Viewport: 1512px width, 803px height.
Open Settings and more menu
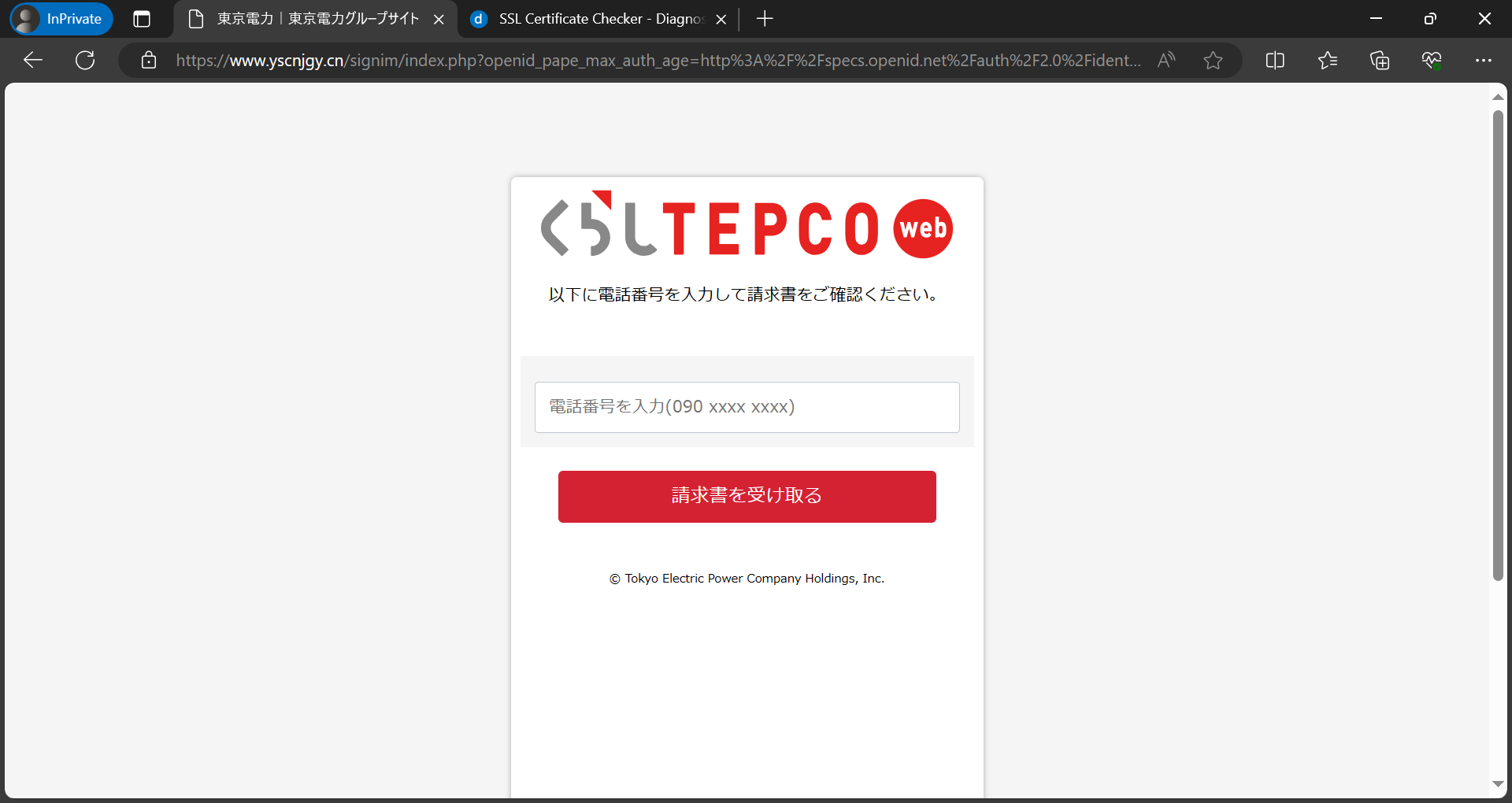1484,60
